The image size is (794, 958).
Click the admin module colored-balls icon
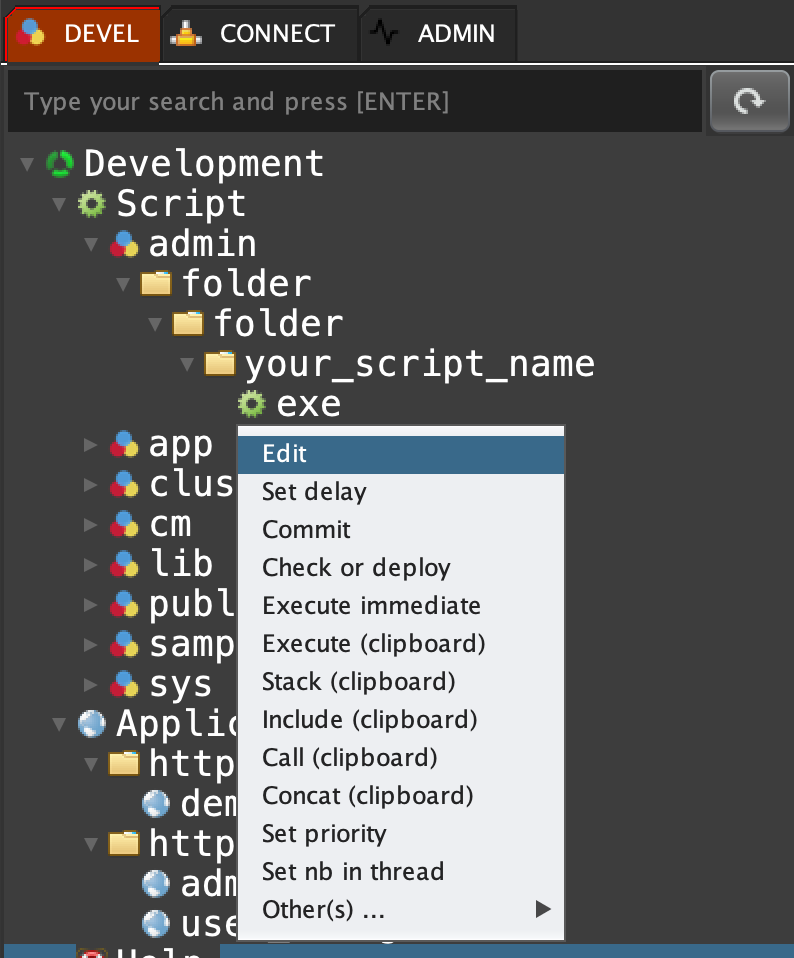[124, 244]
